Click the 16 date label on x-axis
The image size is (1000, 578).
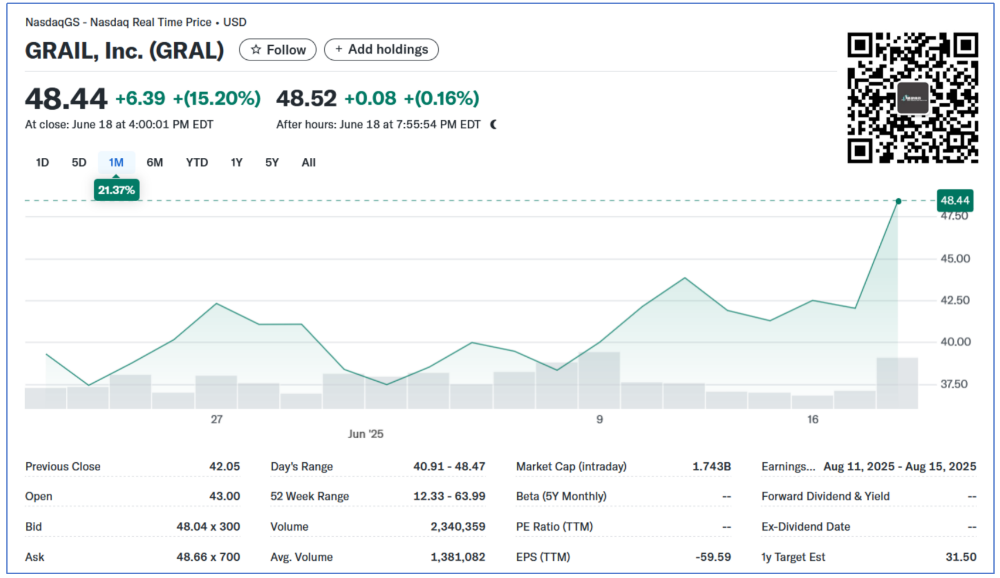point(812,419)
